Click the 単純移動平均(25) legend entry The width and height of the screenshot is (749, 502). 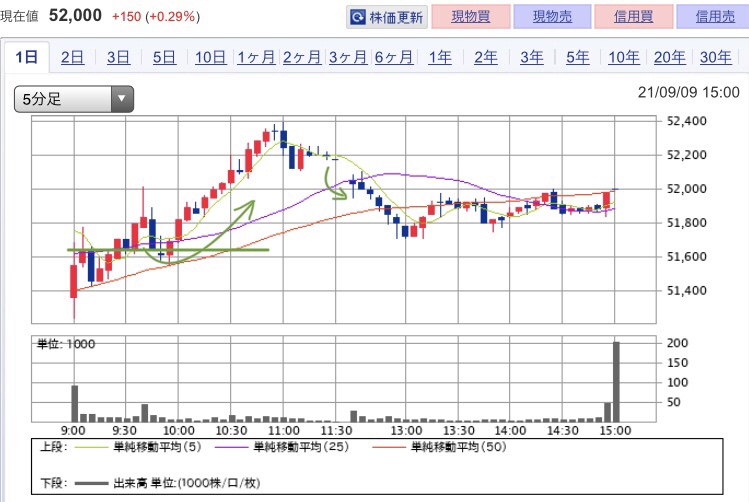point(282,447)
